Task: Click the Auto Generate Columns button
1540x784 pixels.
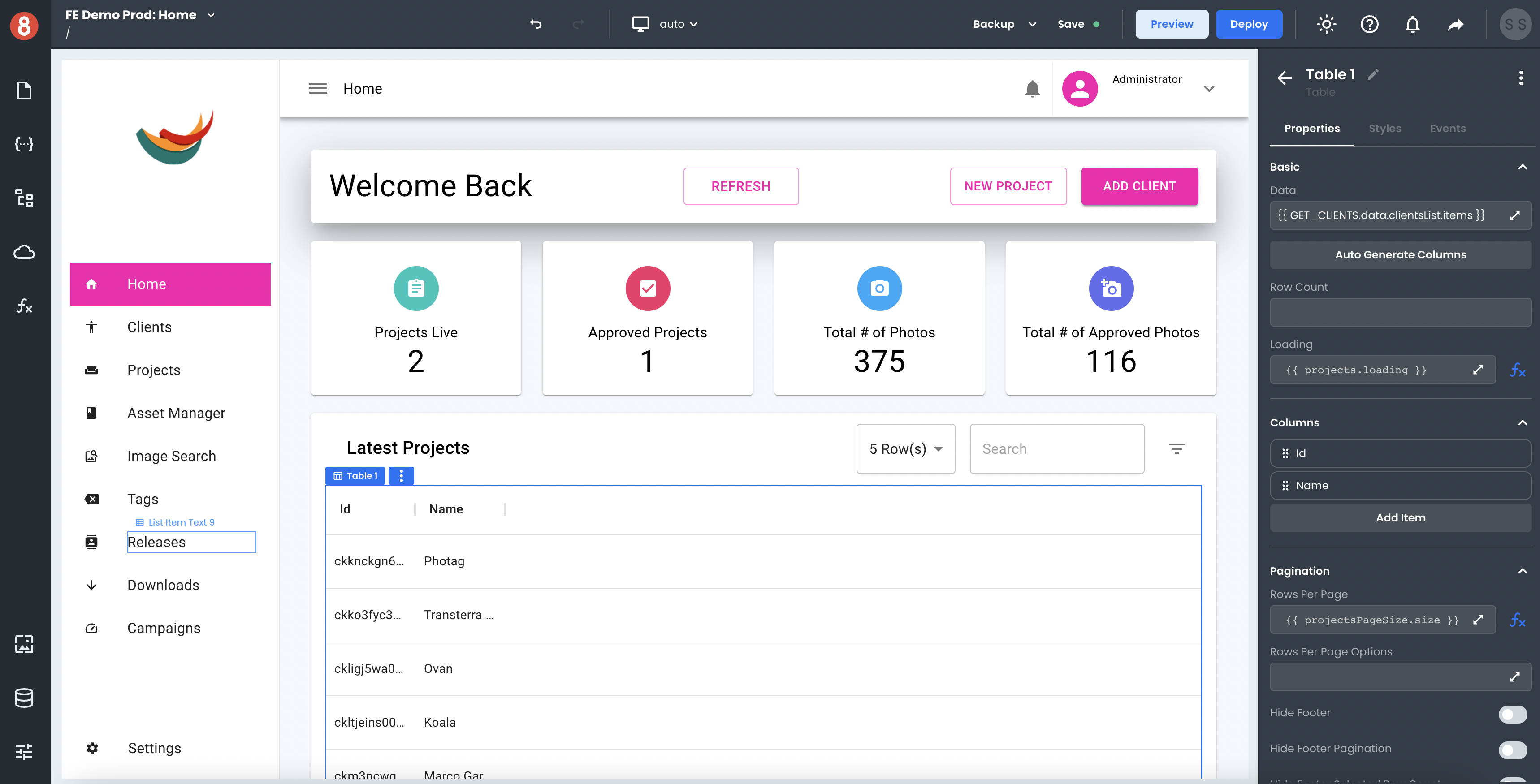Action: pos(1399,254)
